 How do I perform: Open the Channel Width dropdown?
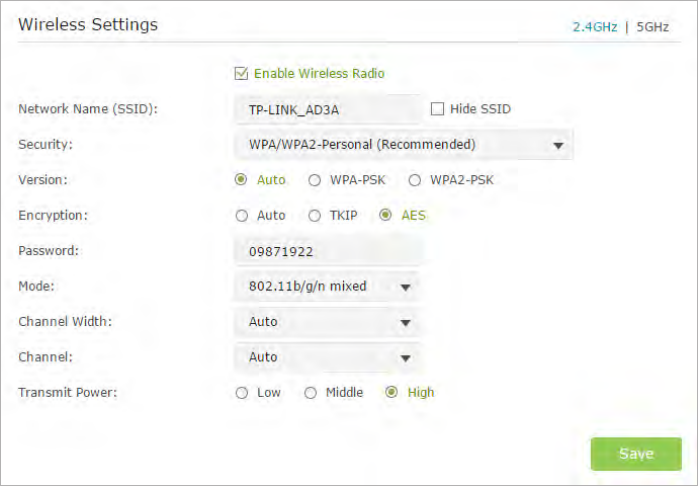pyautogui.click(x=326, y=322)
